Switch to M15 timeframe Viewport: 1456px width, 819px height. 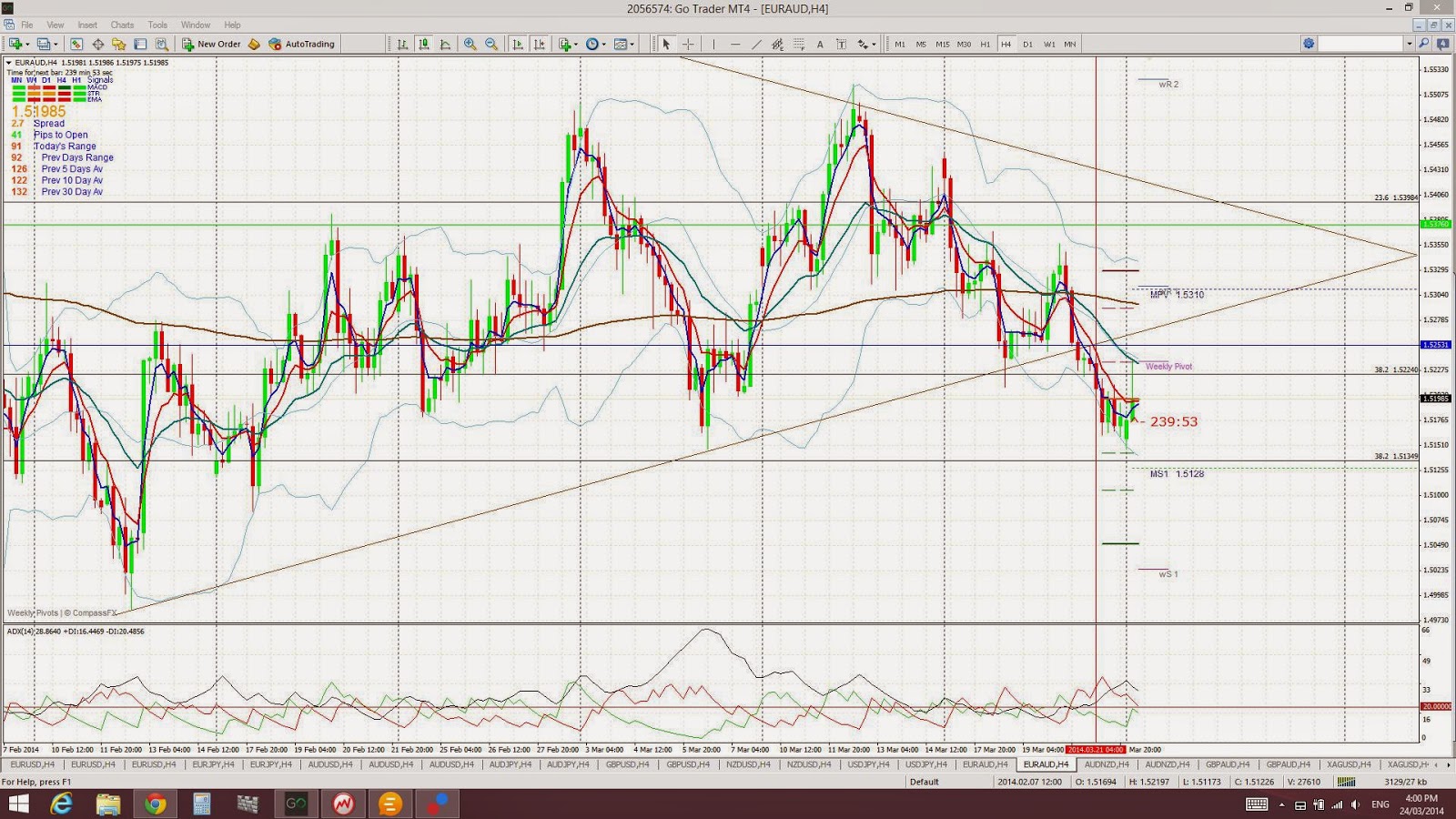click(942, 44)
